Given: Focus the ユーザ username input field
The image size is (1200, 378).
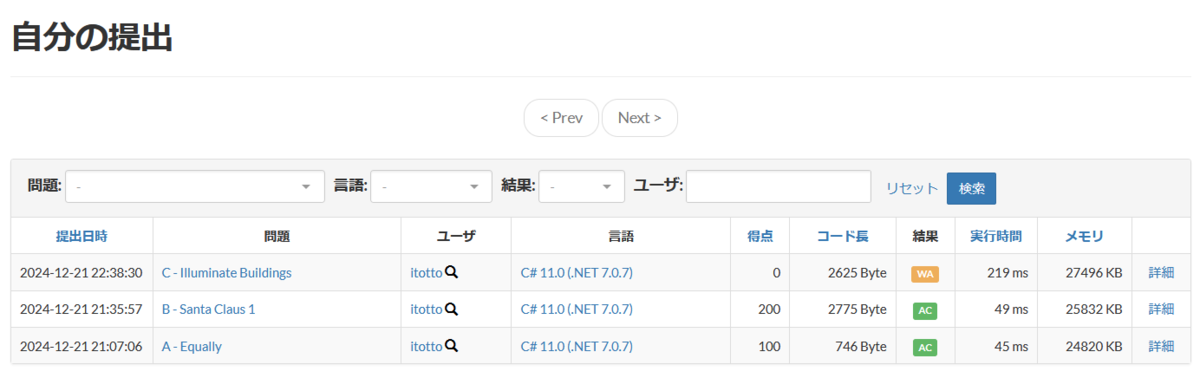Looking at the screenshot, I should click(779, 186).
